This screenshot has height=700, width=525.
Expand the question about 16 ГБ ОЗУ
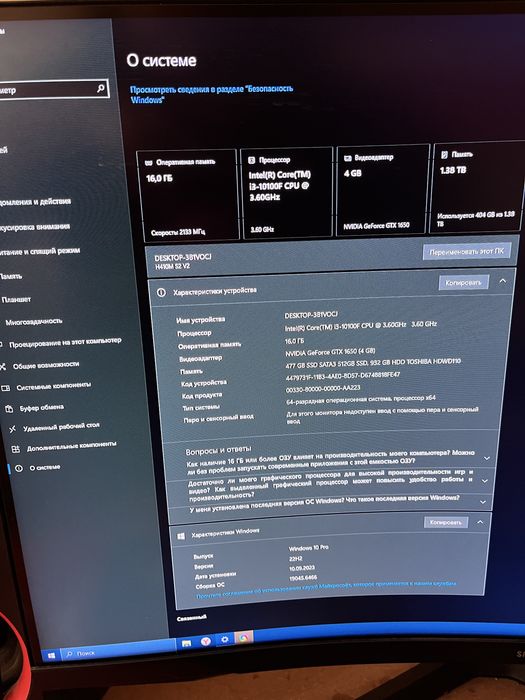(x=487, y=458)
